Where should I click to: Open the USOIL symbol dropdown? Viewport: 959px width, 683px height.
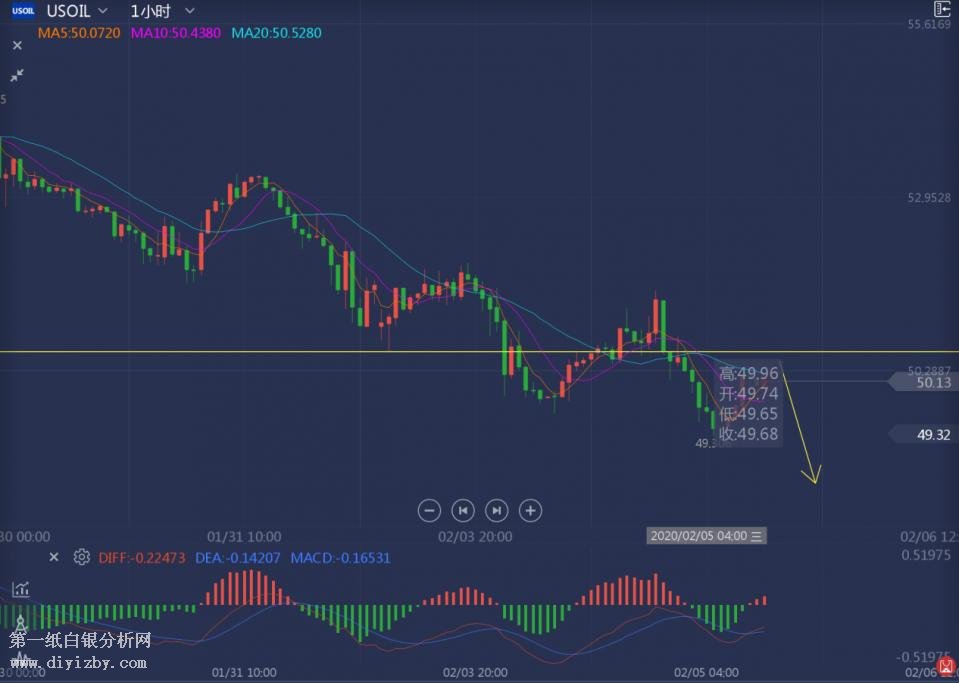coord(103,11)
